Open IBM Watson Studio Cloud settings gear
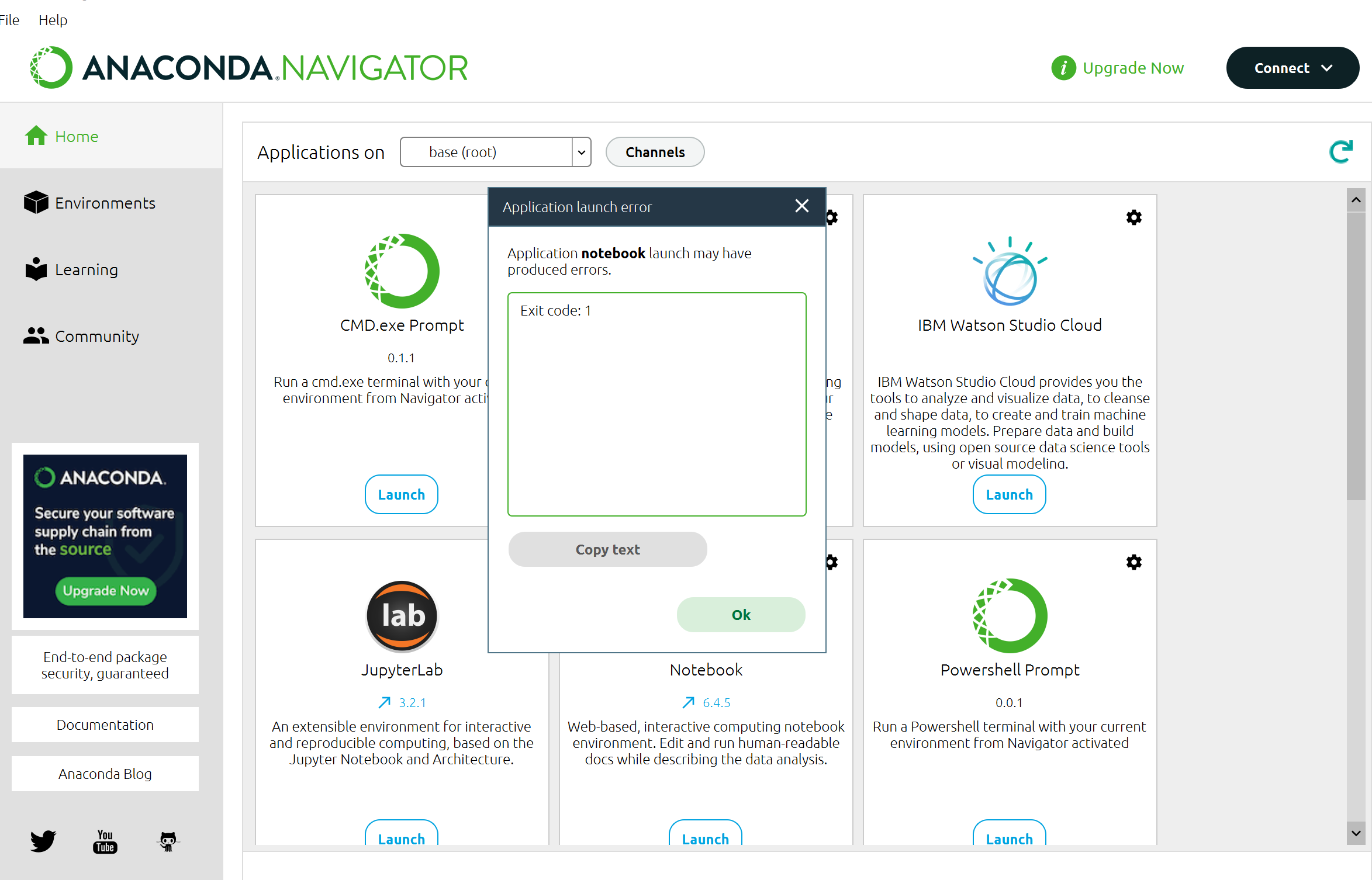Image resolution: width=1372 pixels, height=880 pixels. pos(1133,217)
